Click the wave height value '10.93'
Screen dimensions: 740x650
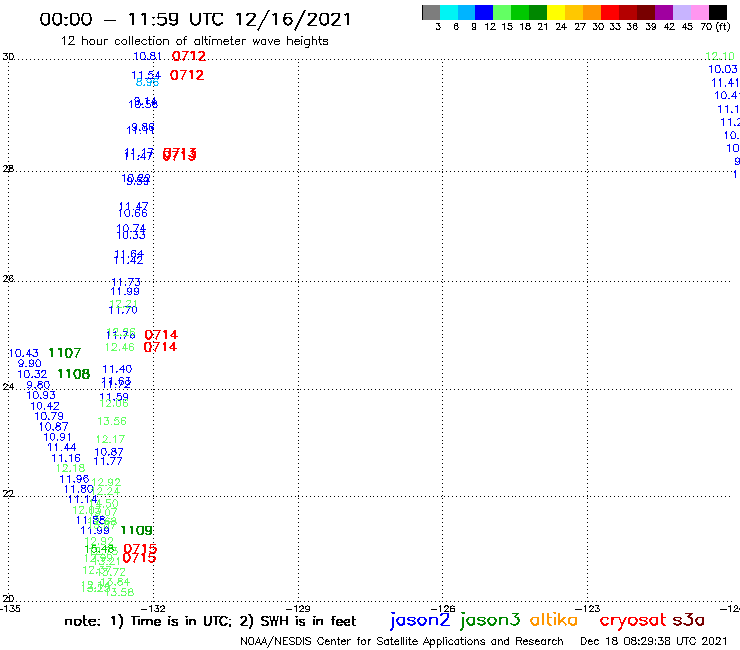(x=41, y=396)
